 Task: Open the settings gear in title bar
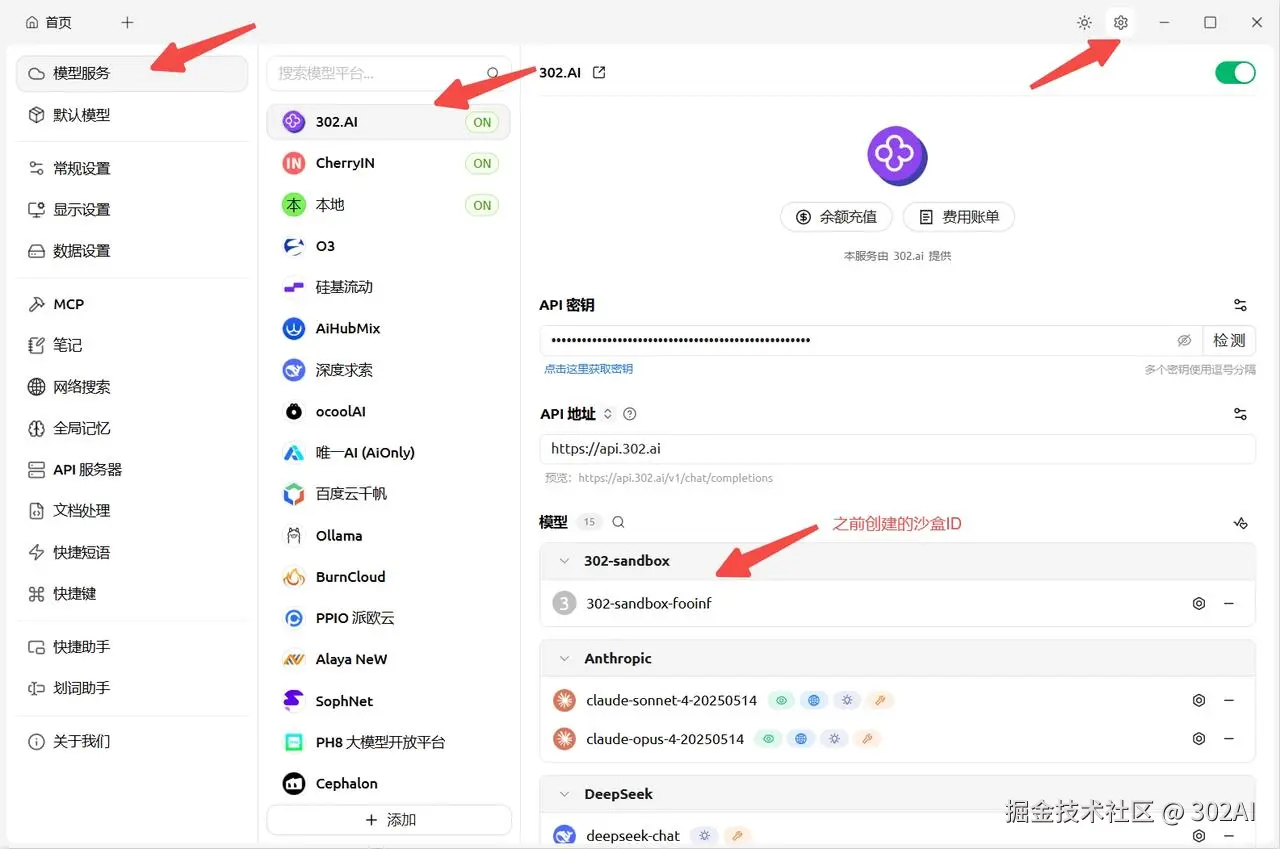(1120, 22)
